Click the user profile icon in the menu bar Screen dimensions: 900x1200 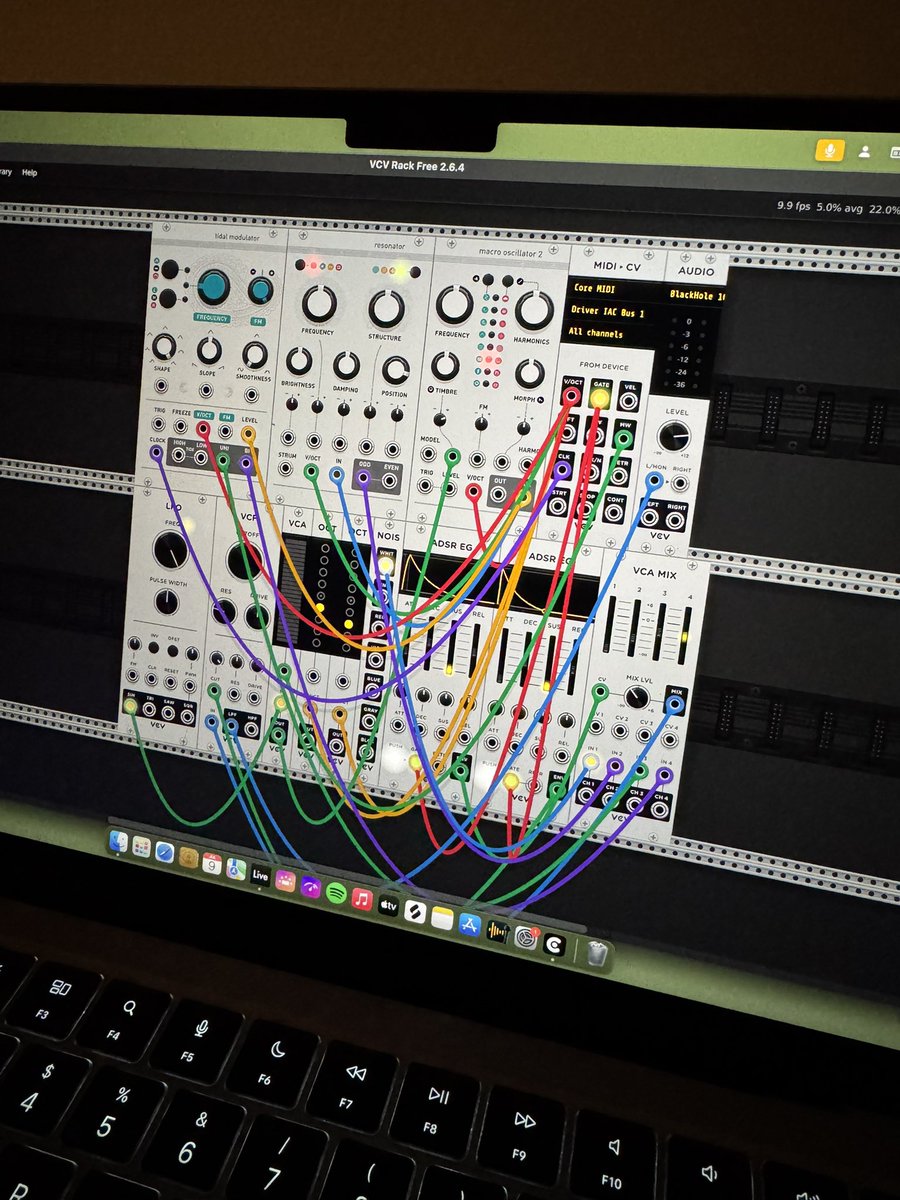pos(864,152)
